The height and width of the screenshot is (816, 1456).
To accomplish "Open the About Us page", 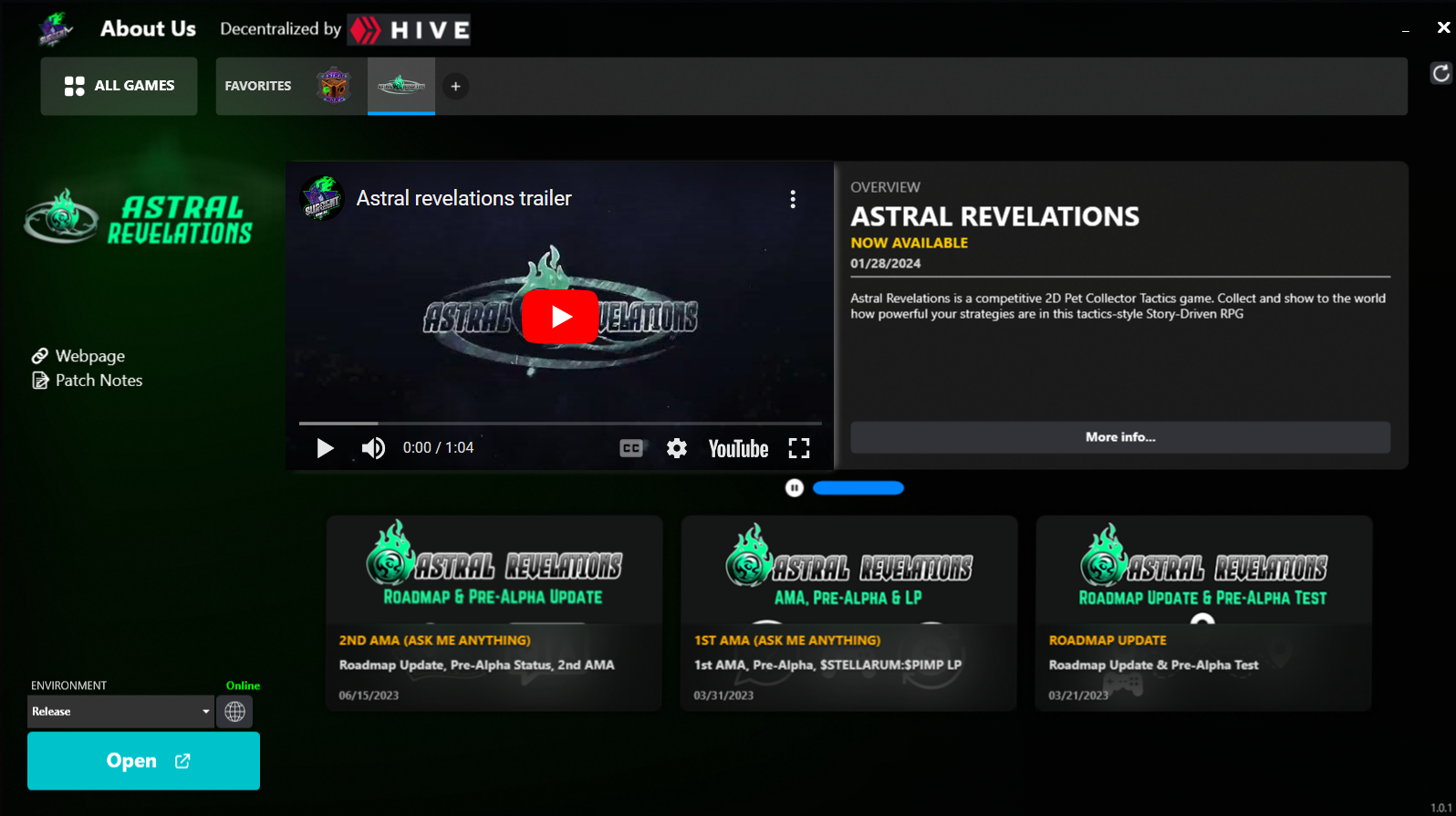I will (x=148, y=29).
